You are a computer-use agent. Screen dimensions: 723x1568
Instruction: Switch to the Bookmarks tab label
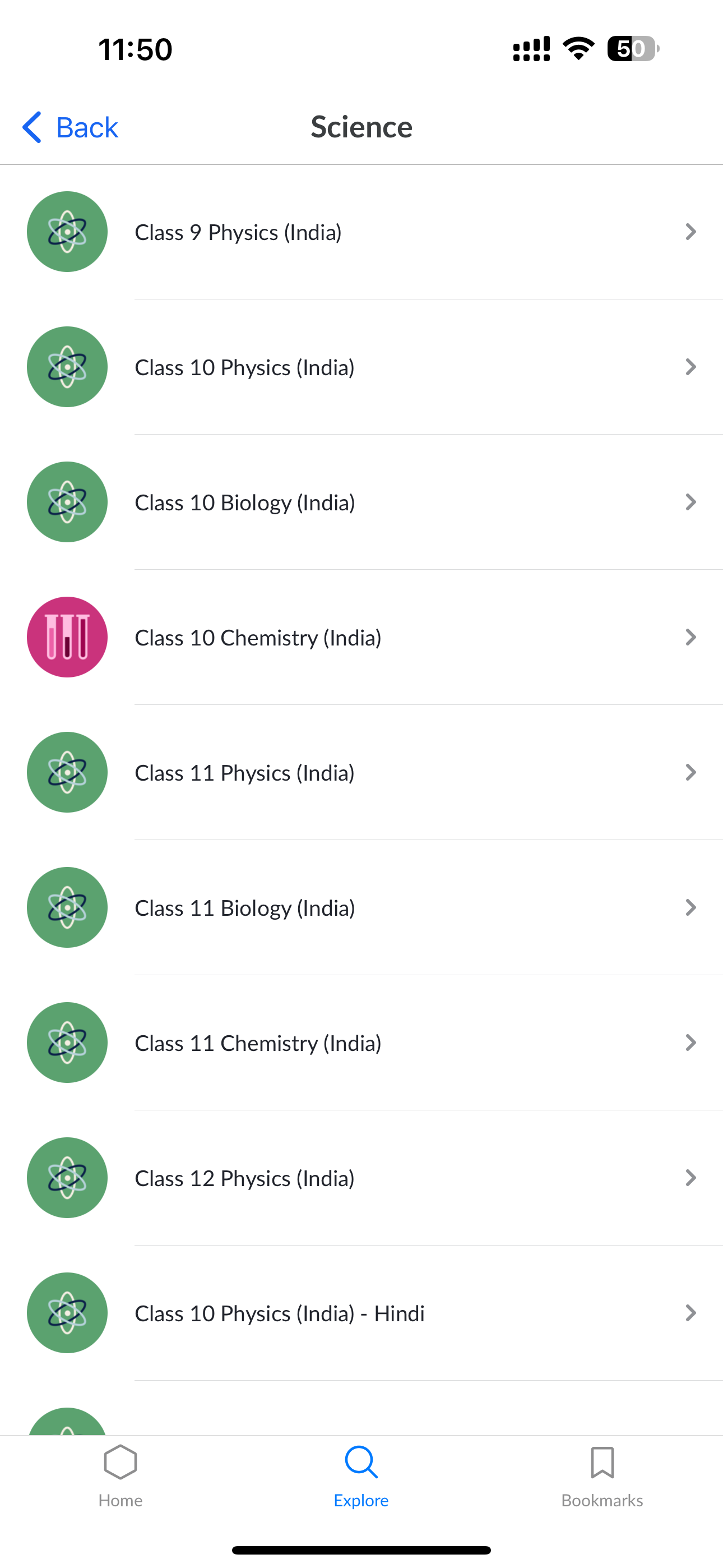[602, 1501]
